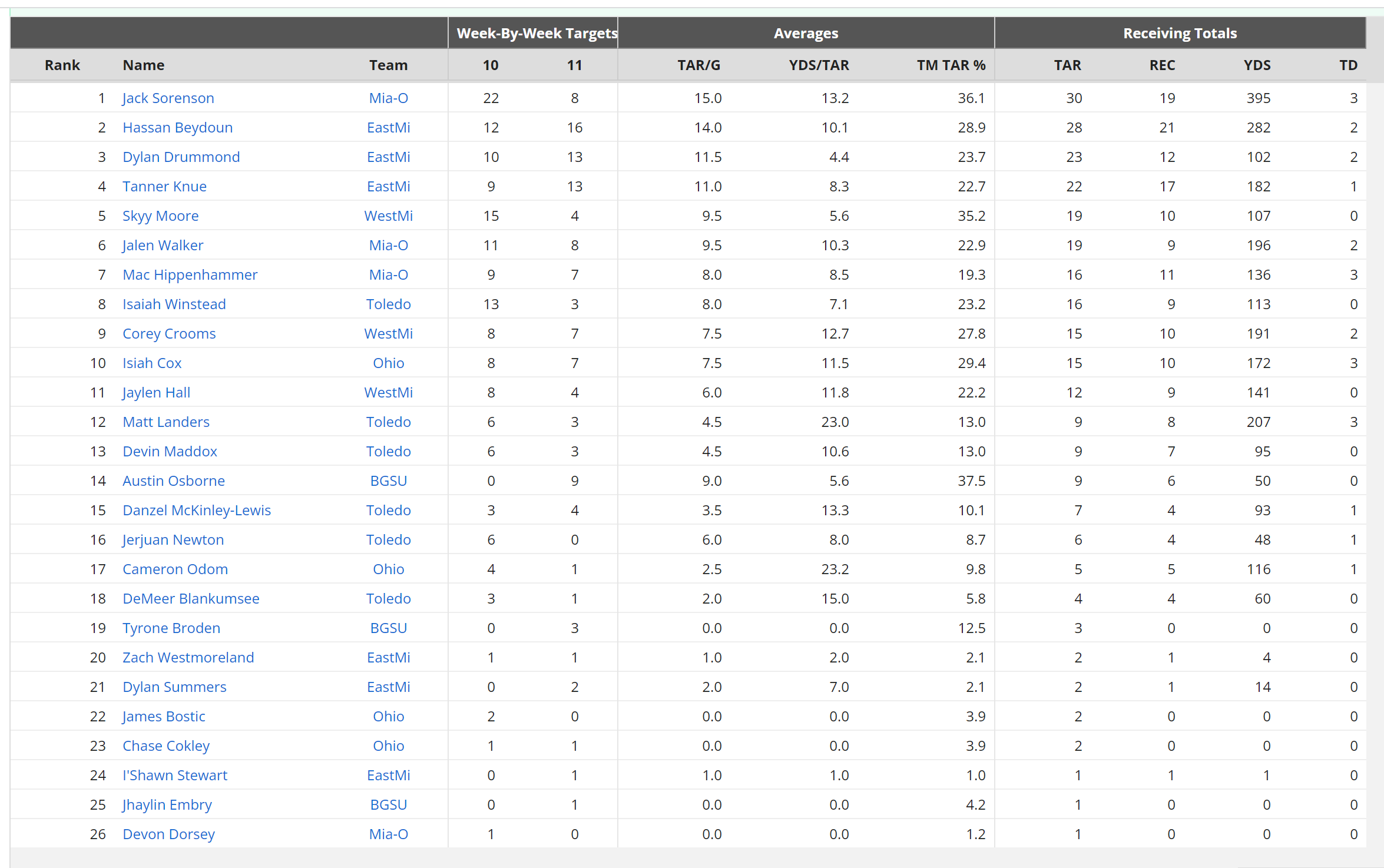Click Corey Crooms' name link
The height and width of the screenshot is (868, 1384).
click(x=169, y=333)
